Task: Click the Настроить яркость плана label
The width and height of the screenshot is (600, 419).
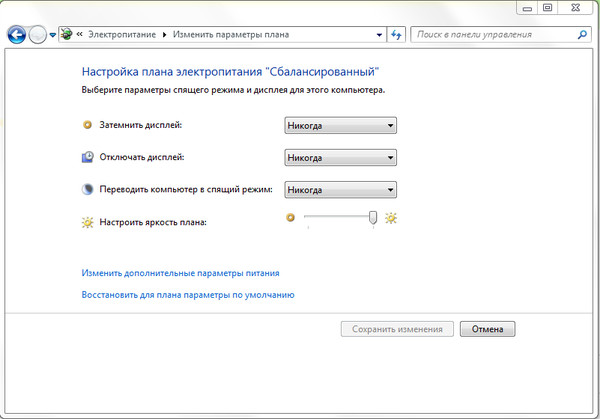Action: (153, 222)
